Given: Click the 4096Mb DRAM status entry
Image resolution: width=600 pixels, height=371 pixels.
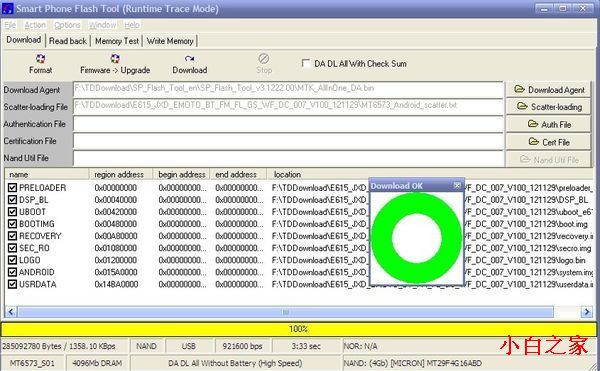Looking at the screenshot, I should click(97, 363).
